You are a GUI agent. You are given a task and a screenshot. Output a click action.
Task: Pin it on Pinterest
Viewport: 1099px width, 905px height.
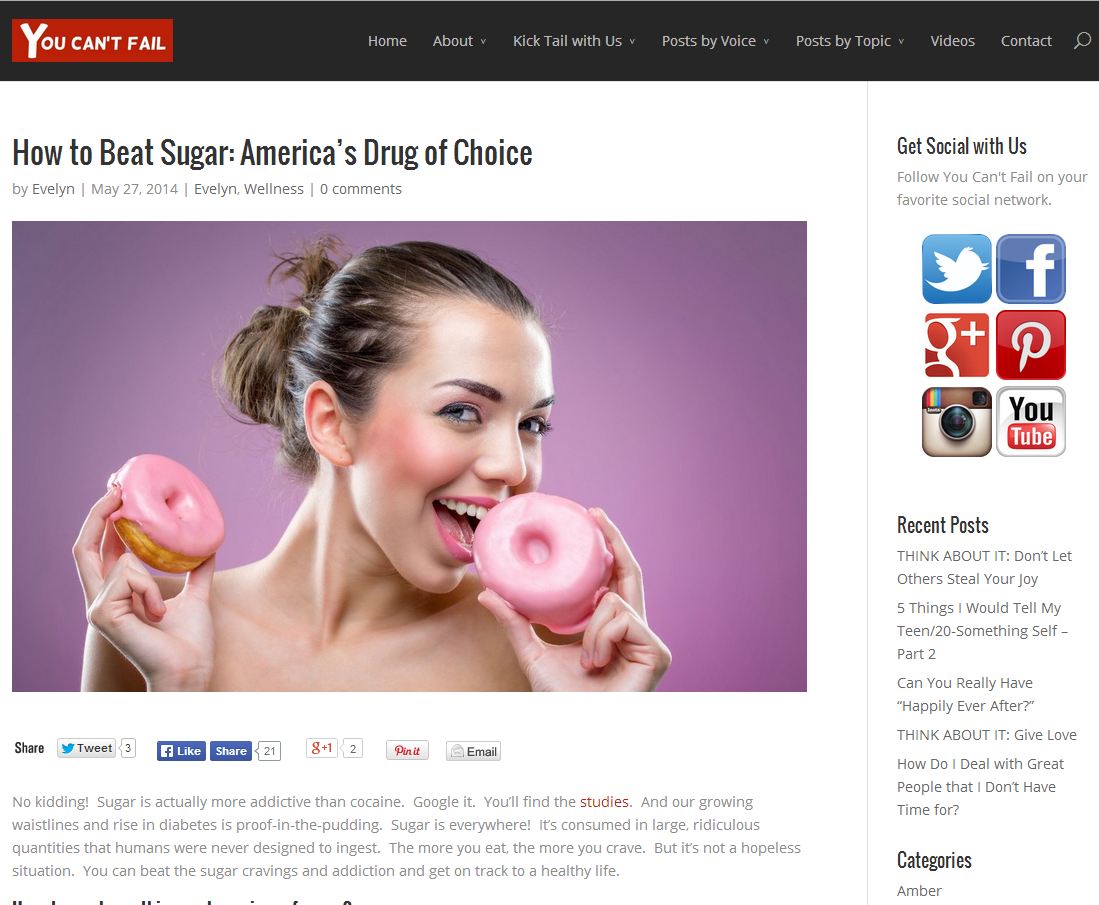[x=407, y=751]
